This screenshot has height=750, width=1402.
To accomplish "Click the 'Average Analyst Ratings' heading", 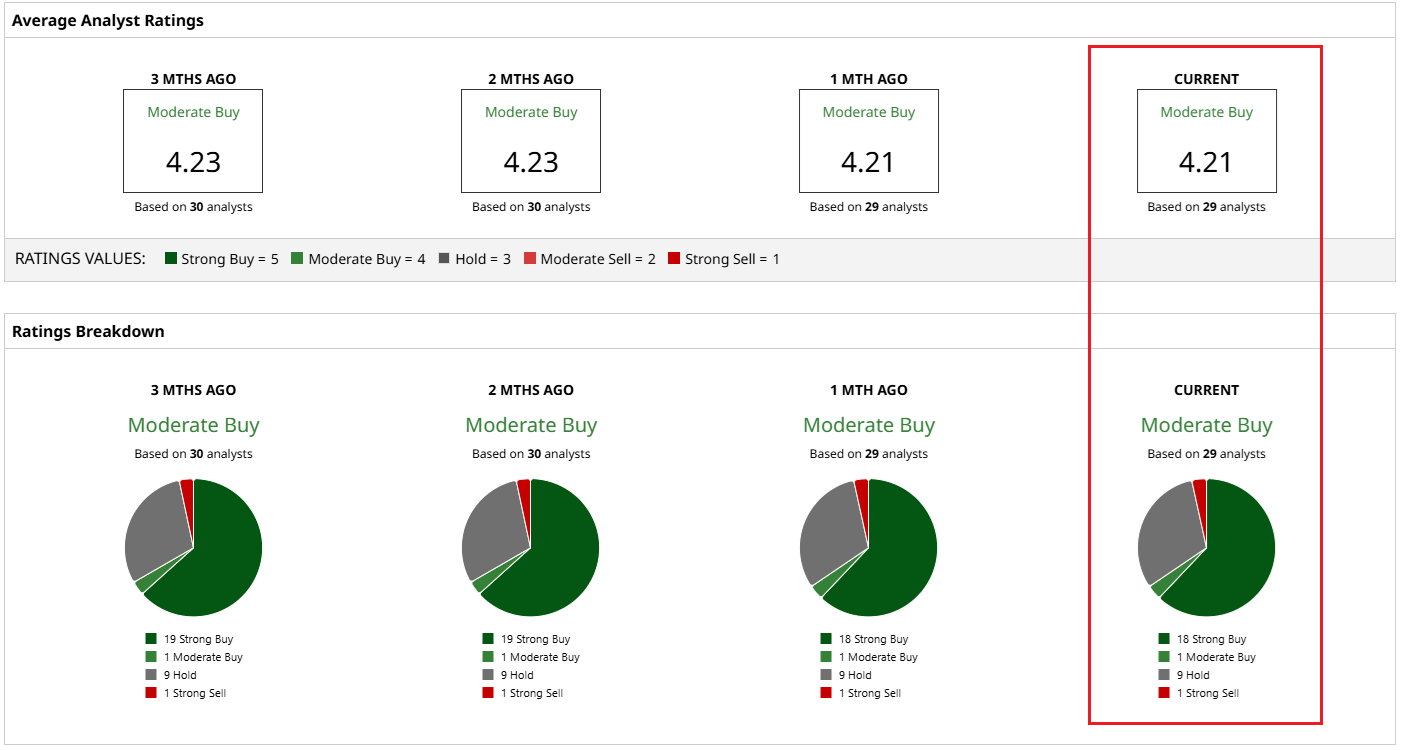I will point(108,20).
